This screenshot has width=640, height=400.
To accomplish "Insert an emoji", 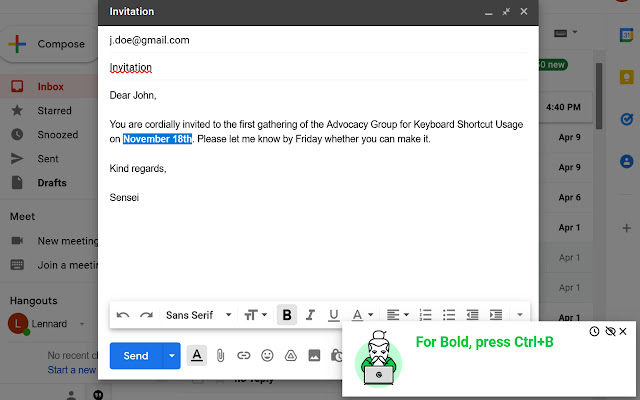I will (x=267, y=356).
